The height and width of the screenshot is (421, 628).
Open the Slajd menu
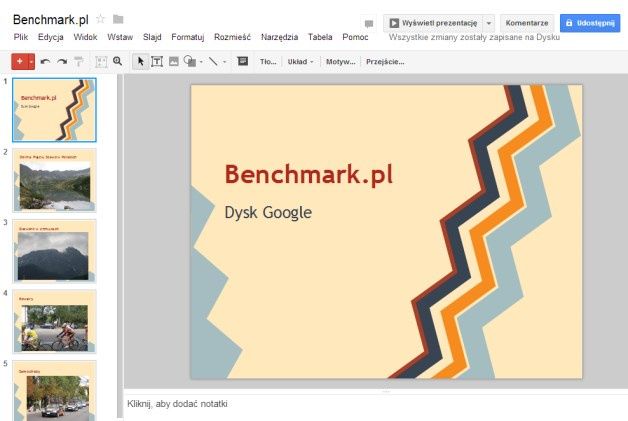tap(152, 37)
